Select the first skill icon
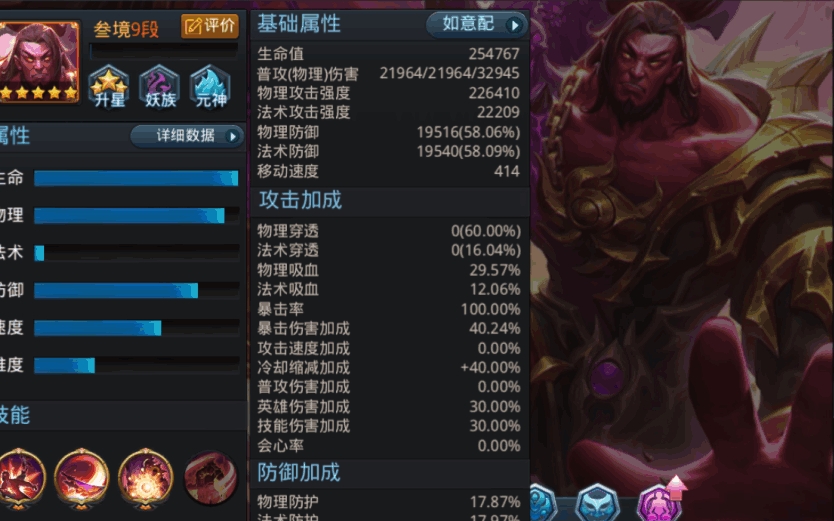 20,477
